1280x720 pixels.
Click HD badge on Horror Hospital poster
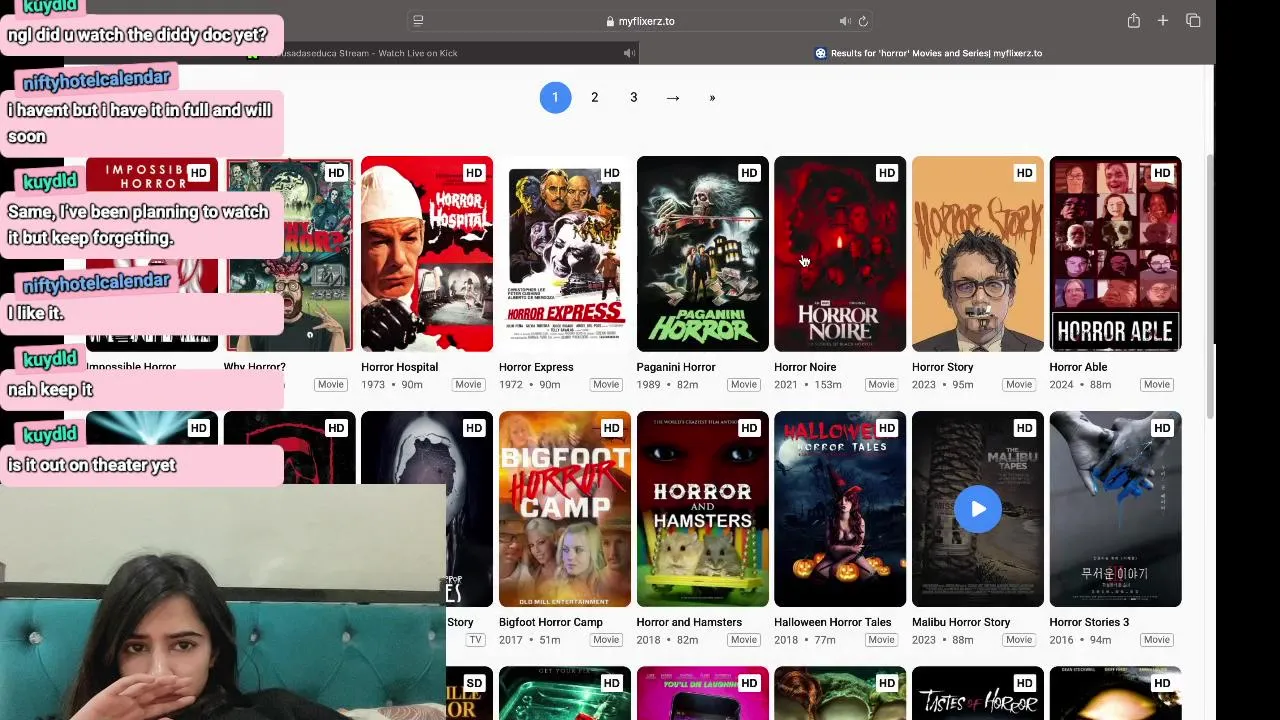pos(474,173)
